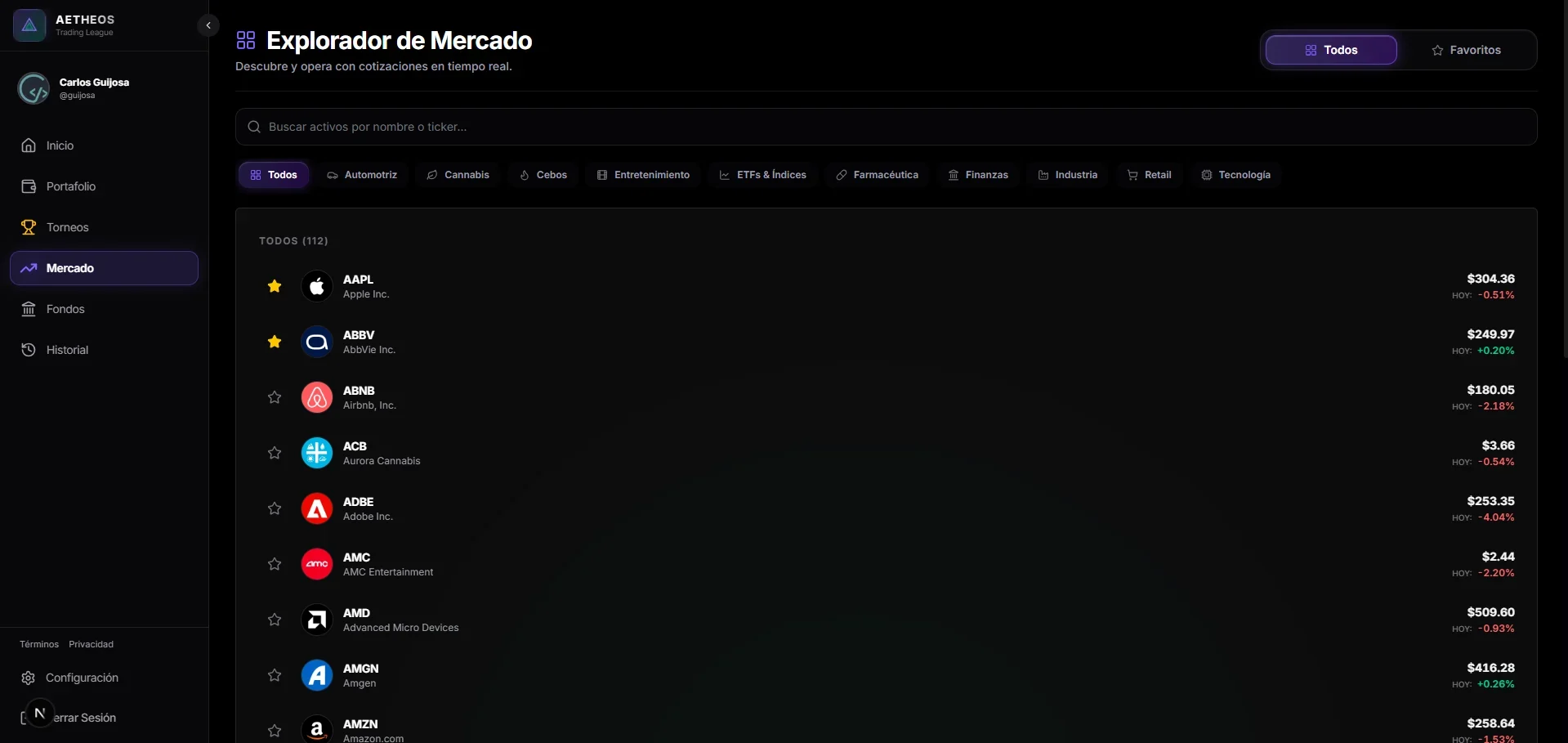The width and height of the screenshot is (1568, 743).
Task: Filter by Industria category
Action: point(1067,175)
